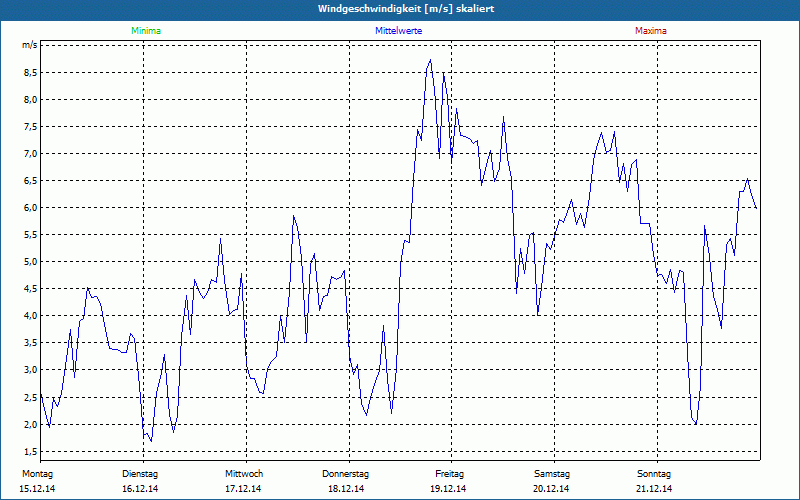Click the Montag day label
This screenshot has height=500, width=800.
37,474
